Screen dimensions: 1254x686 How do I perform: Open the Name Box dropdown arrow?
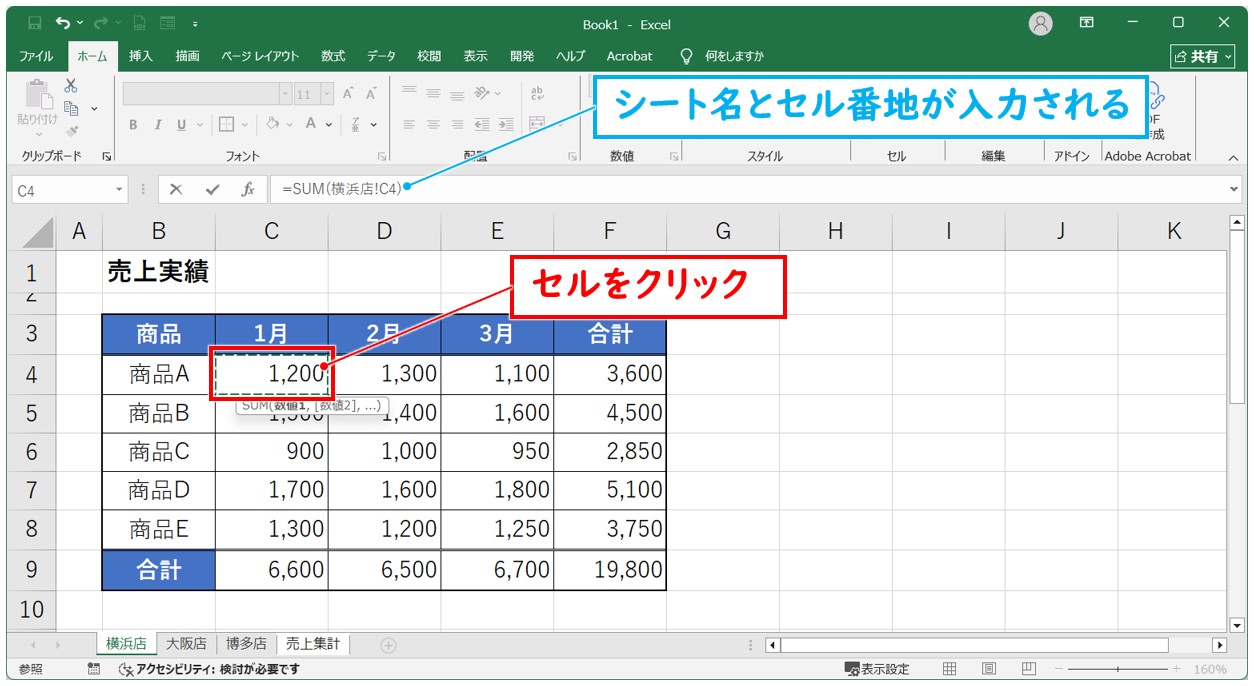tap(120, 189)
